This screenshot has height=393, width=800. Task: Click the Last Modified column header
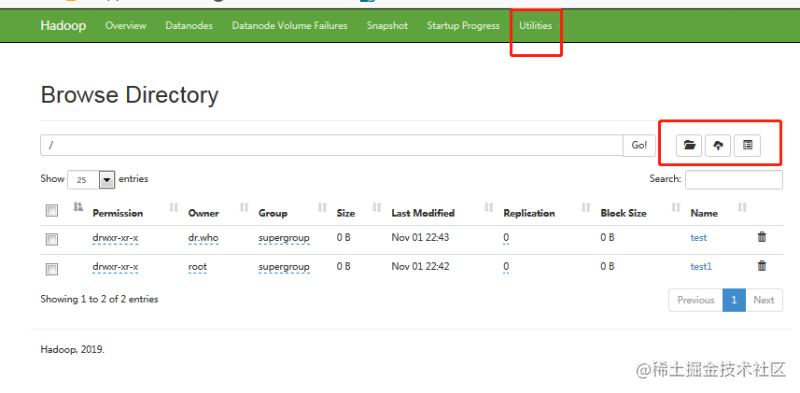coord(423,213)
